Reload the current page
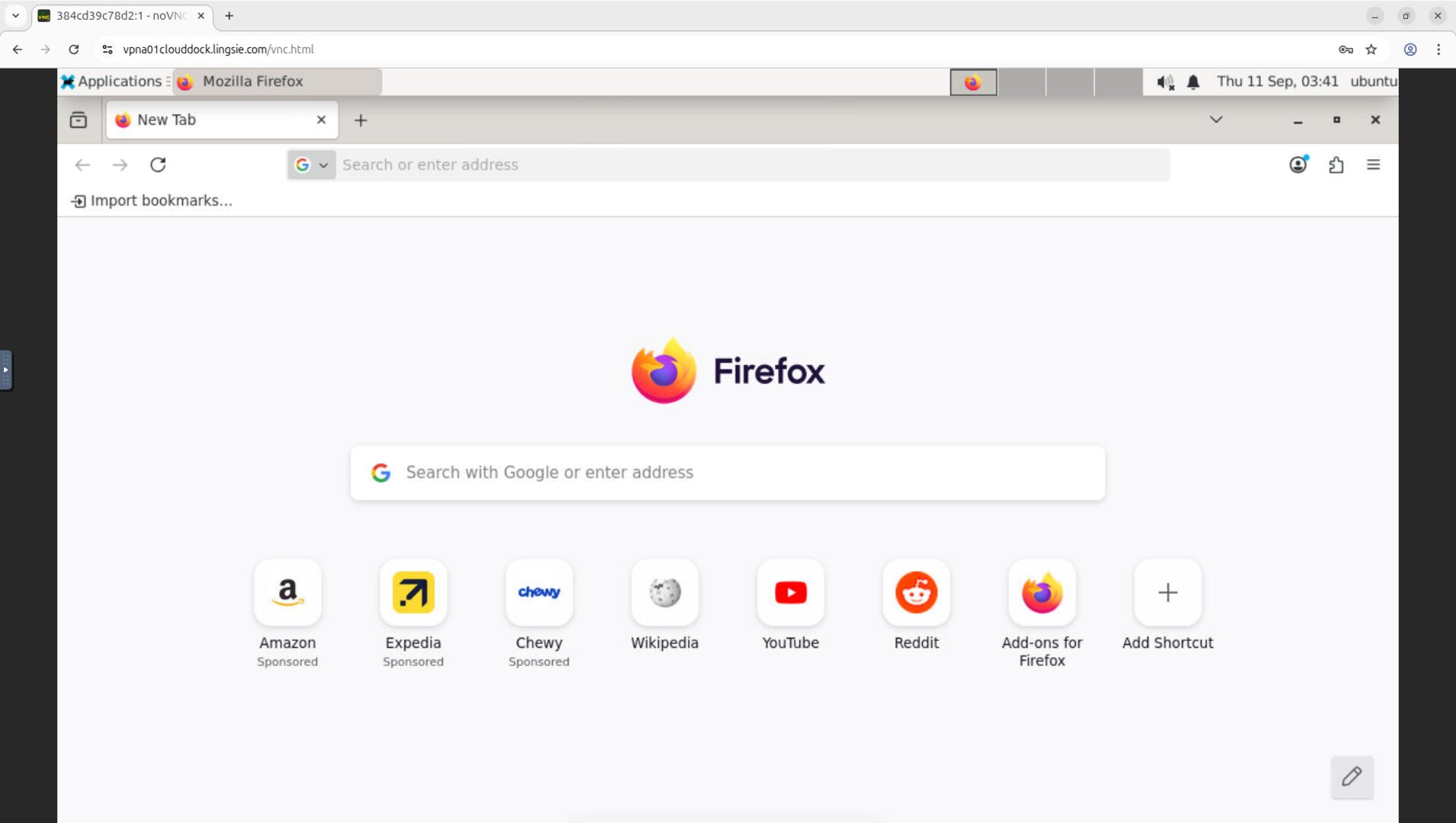This screenshot has height=823, width=1456. tap(158, 165)
